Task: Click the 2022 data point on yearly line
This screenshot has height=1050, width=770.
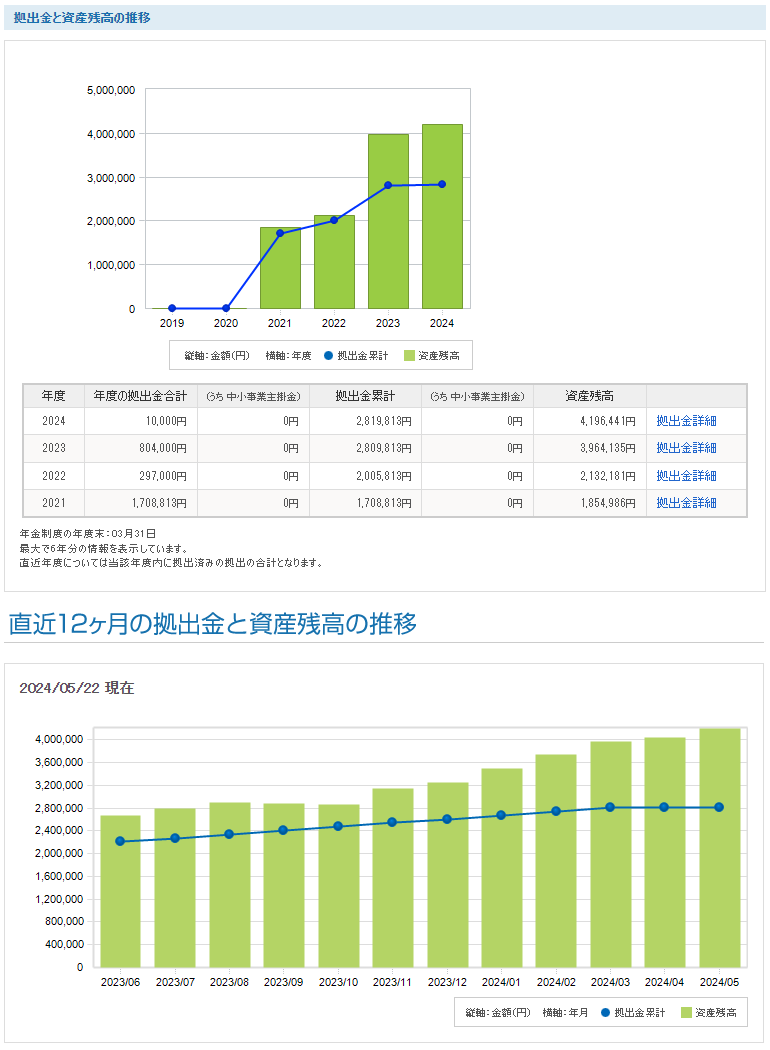Action: point(334,220)
